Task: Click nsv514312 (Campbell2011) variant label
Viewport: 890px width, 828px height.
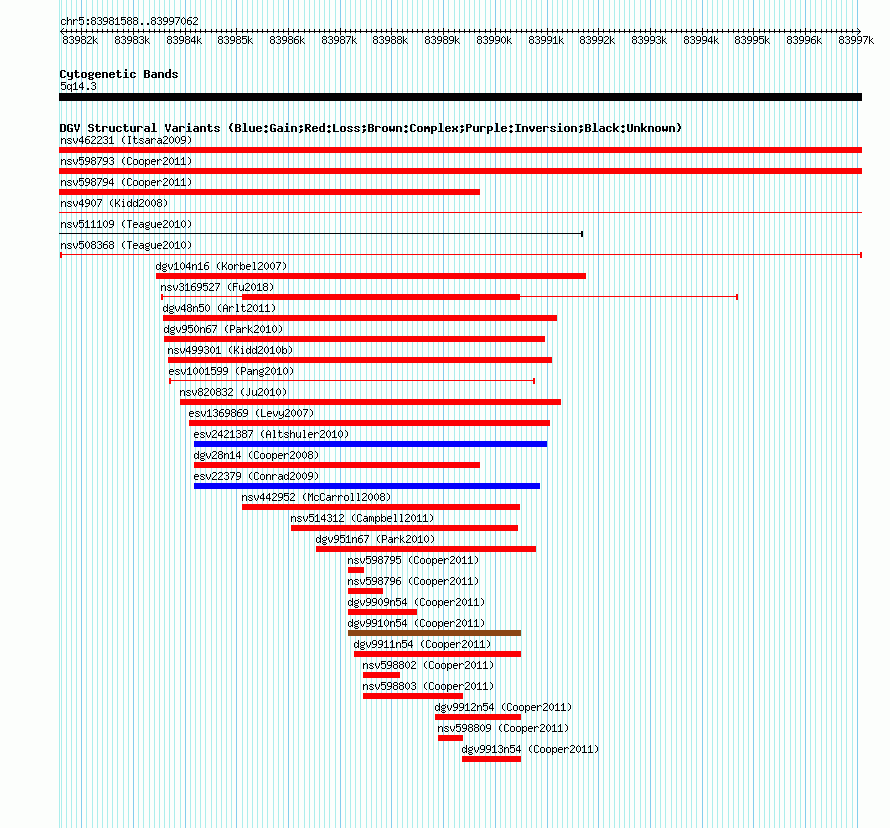Action: coord(362,518)
